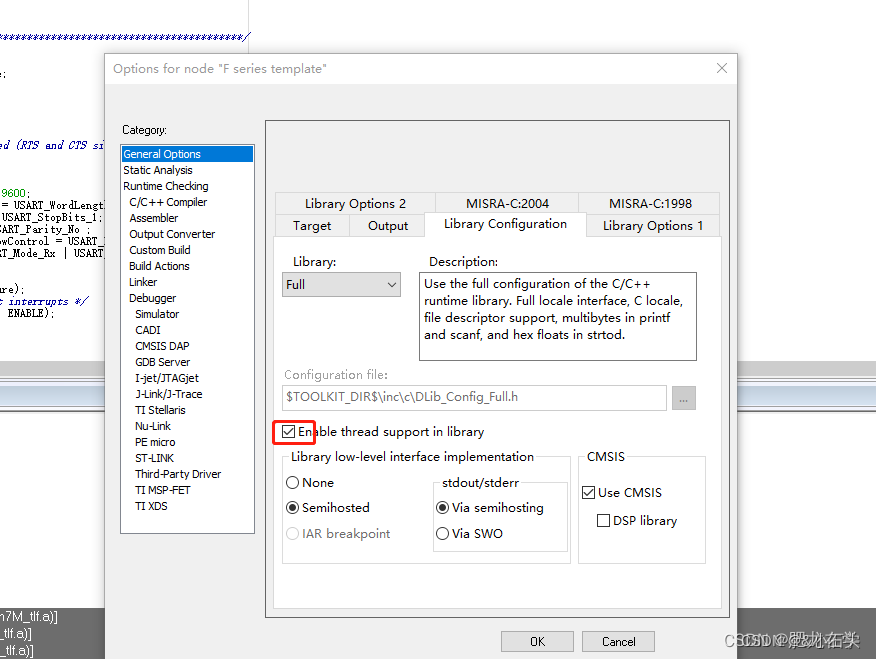Click the library Description text box
876x659 pixels.
click(x=558, y=317)
